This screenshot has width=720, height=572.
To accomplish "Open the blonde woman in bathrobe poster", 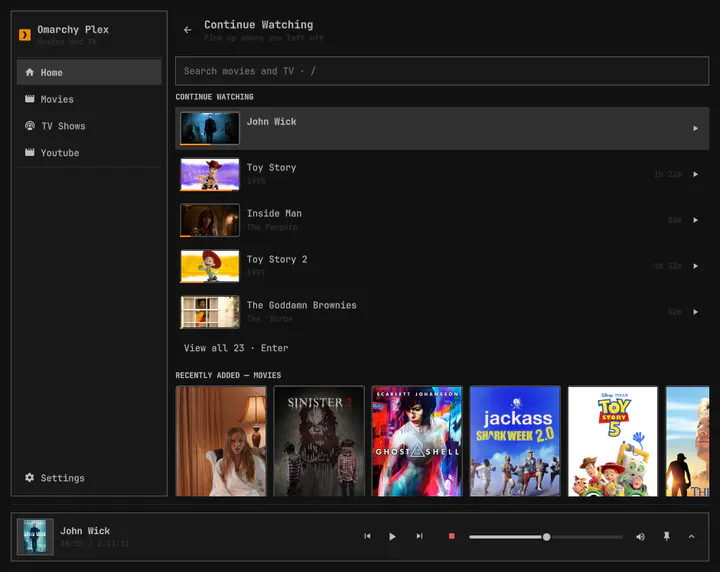I will [221, 441].
